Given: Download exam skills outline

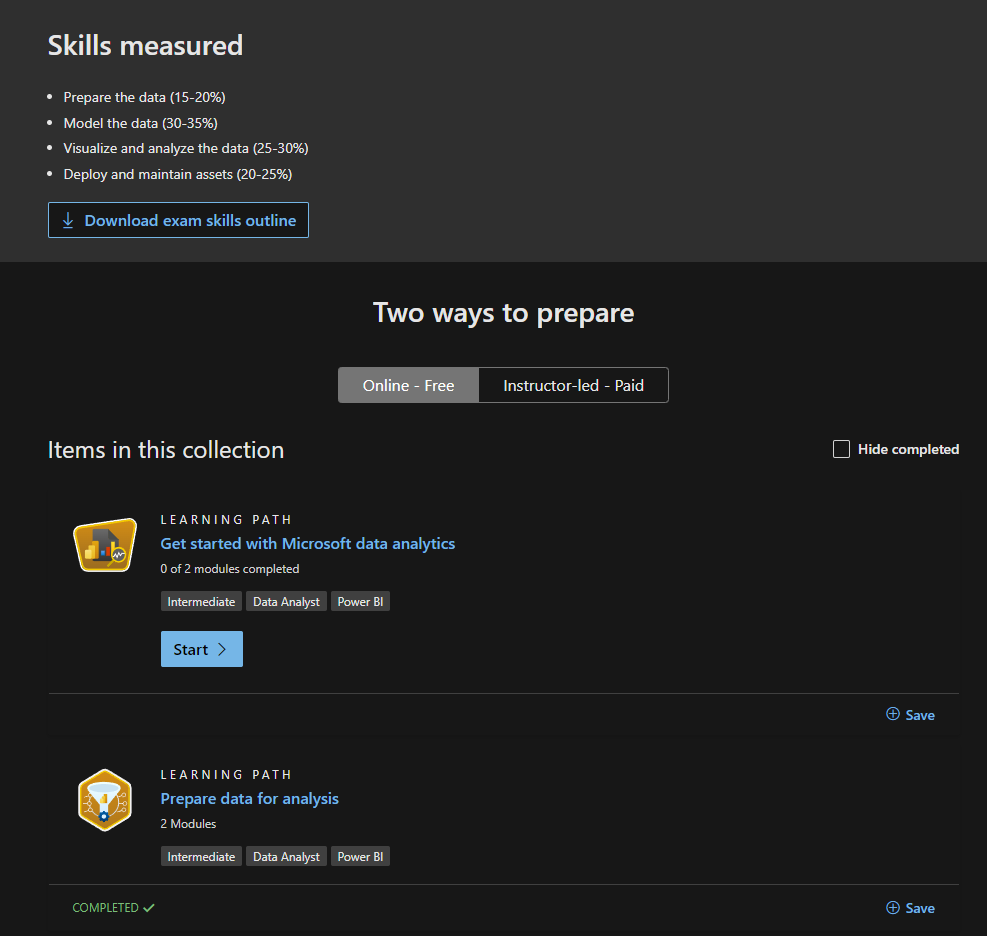Looking at the screenshot, I should pyautogui.click(x=178, y=220).
